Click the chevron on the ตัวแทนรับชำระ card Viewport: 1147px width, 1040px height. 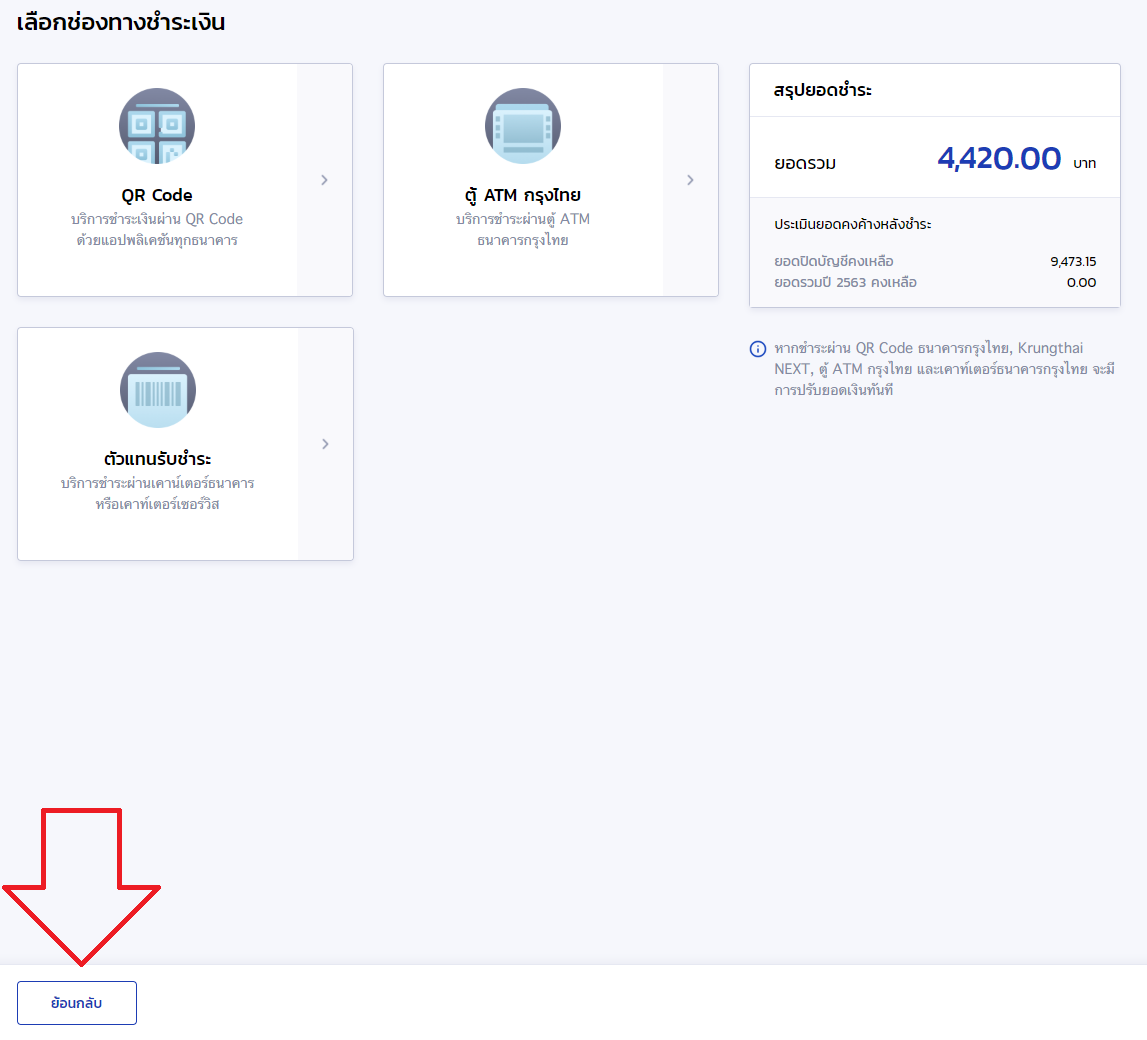point(325,444)
